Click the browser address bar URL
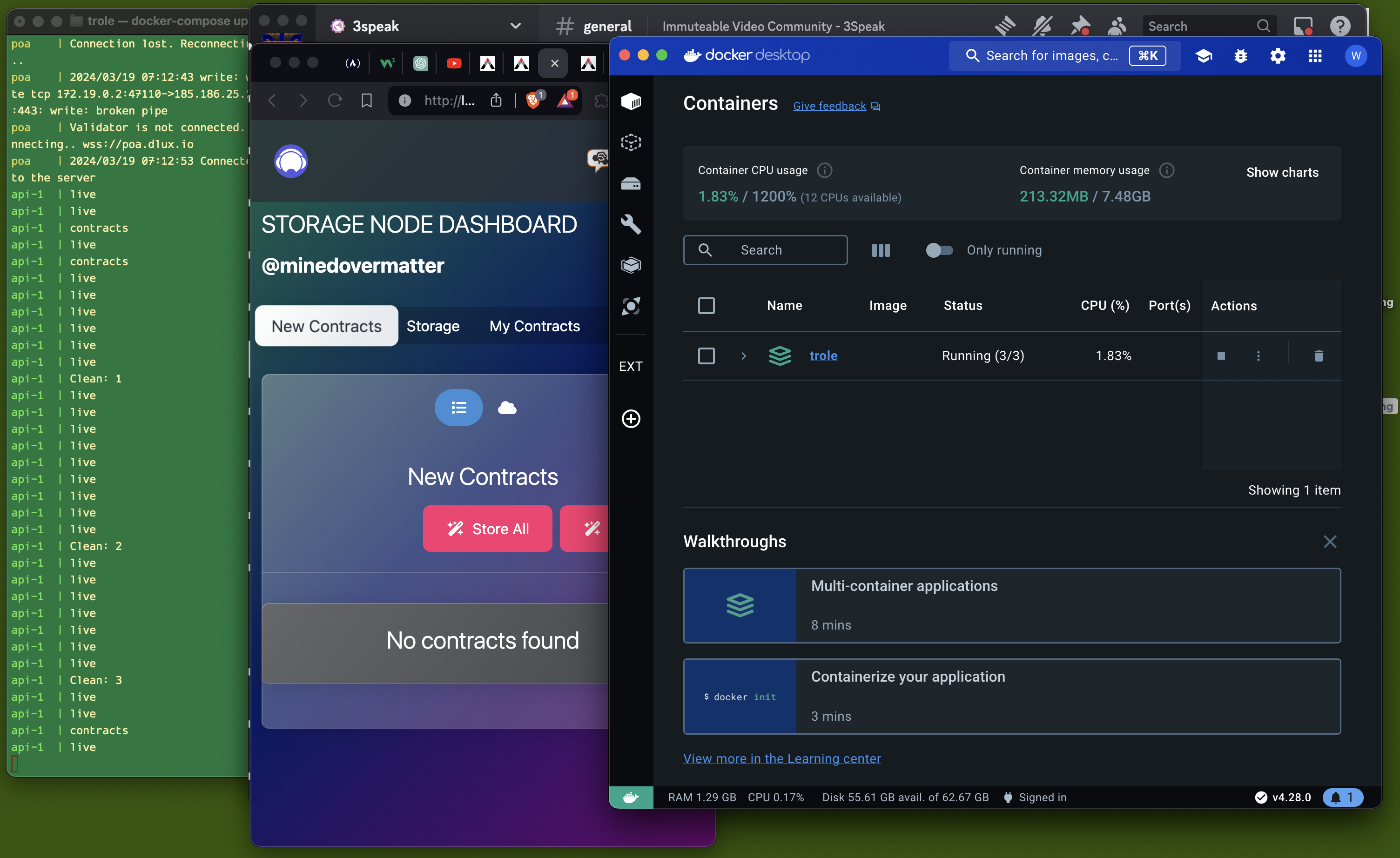Screen dimensions: 1400x858 [x=449, y=101]
